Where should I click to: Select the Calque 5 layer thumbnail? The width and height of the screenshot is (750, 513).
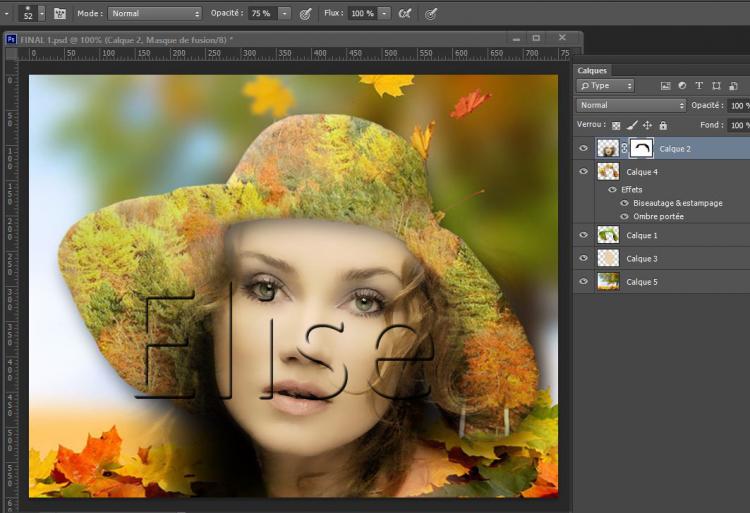pyautogui.click(x=608, y=282)
